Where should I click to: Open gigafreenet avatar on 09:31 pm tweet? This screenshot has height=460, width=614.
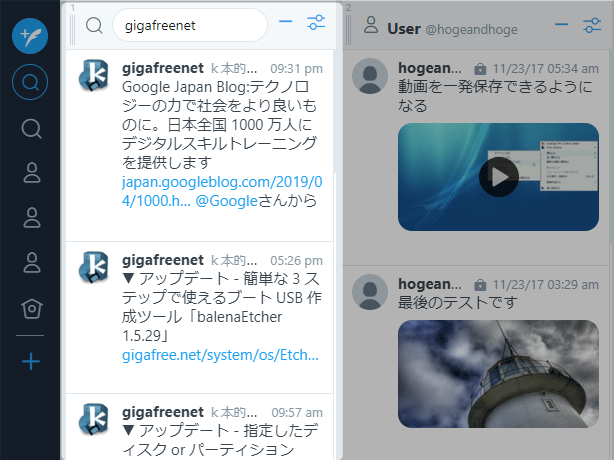(94, 76)
